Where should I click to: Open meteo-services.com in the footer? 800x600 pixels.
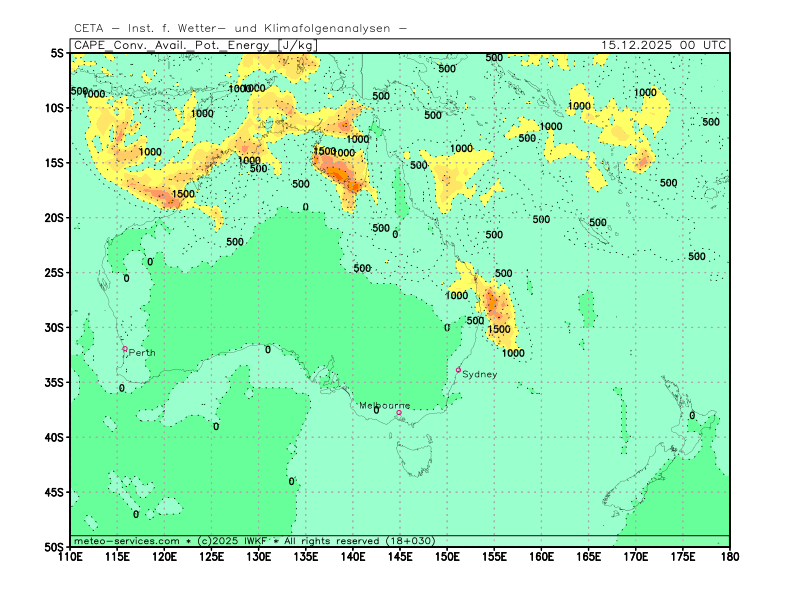pyautogui.click(x=127, y=541)
